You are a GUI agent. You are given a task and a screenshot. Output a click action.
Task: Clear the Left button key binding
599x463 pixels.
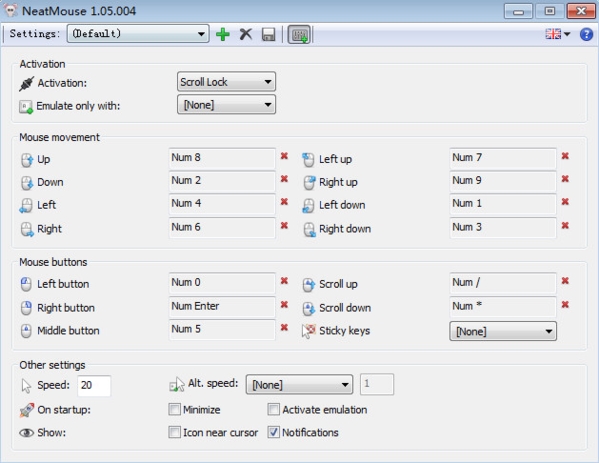tap(284, 281)
